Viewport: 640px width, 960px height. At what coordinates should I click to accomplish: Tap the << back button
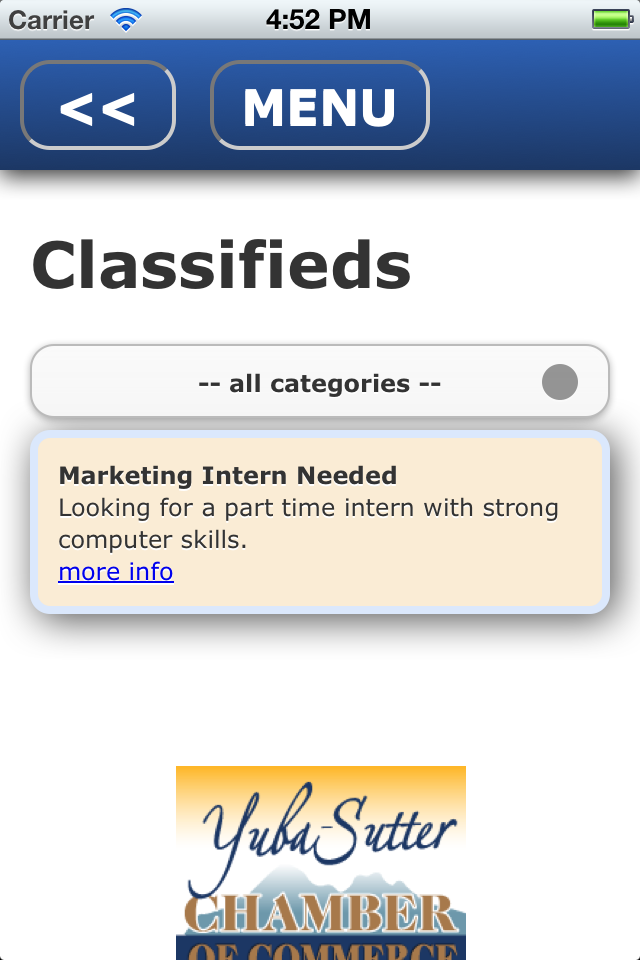point(98,106)
